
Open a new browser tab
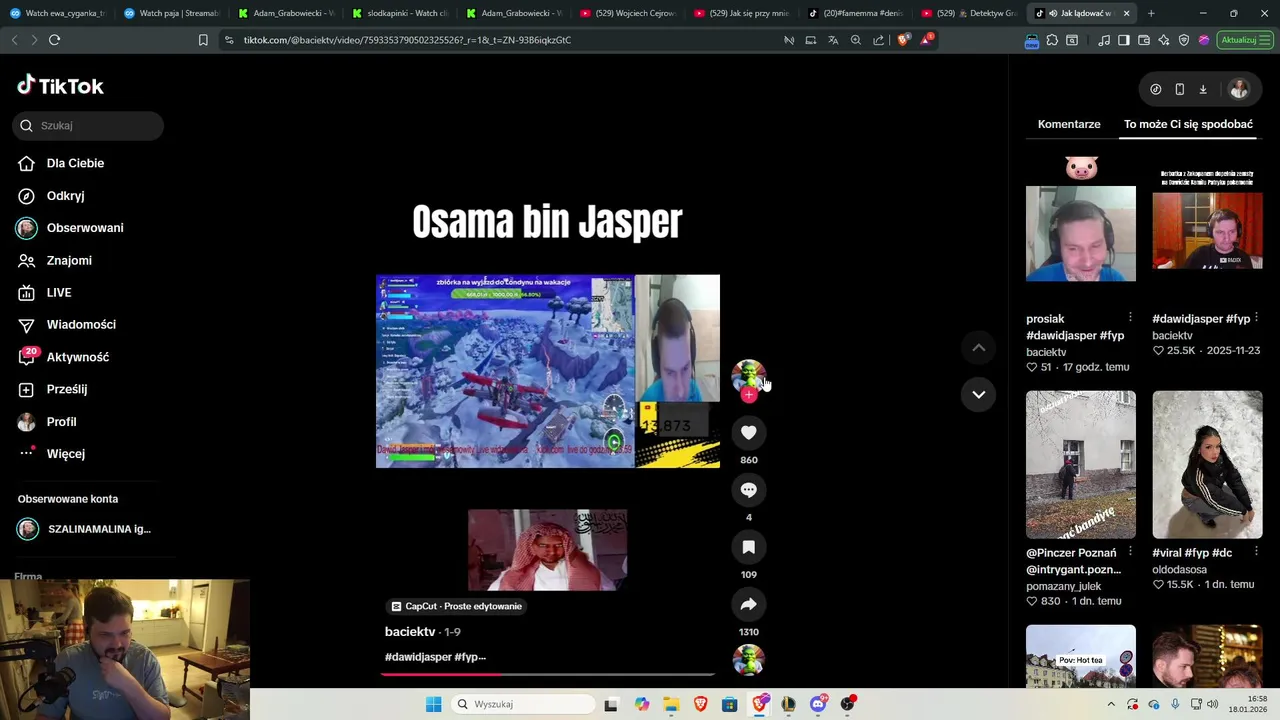tap(1151, 13)
